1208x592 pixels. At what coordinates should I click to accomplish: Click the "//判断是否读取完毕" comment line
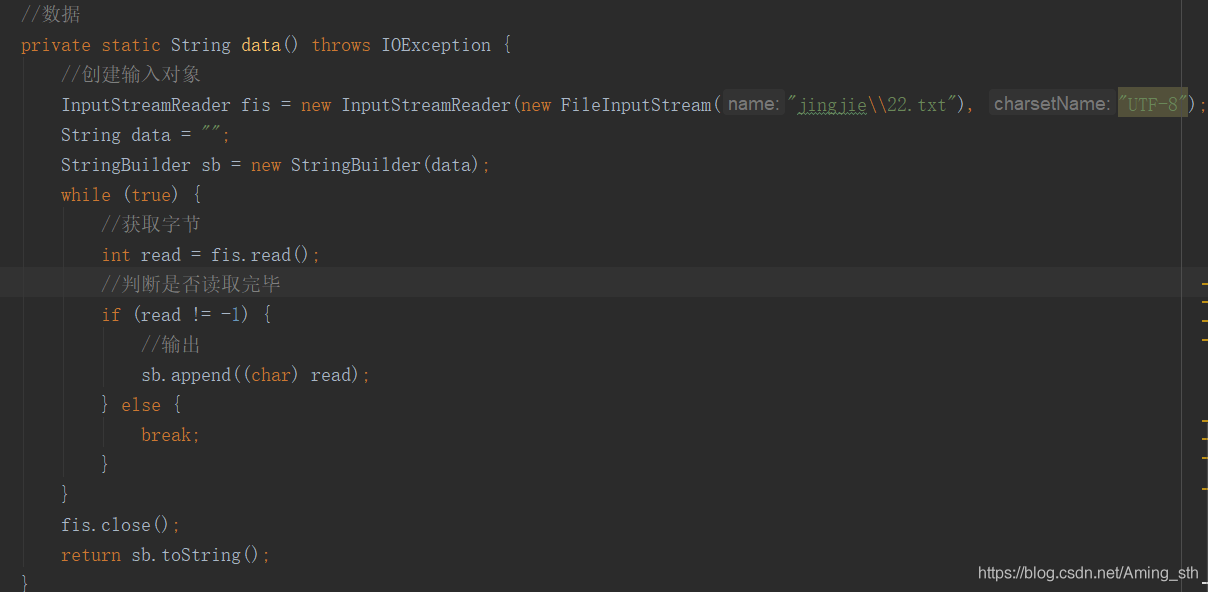191,285
